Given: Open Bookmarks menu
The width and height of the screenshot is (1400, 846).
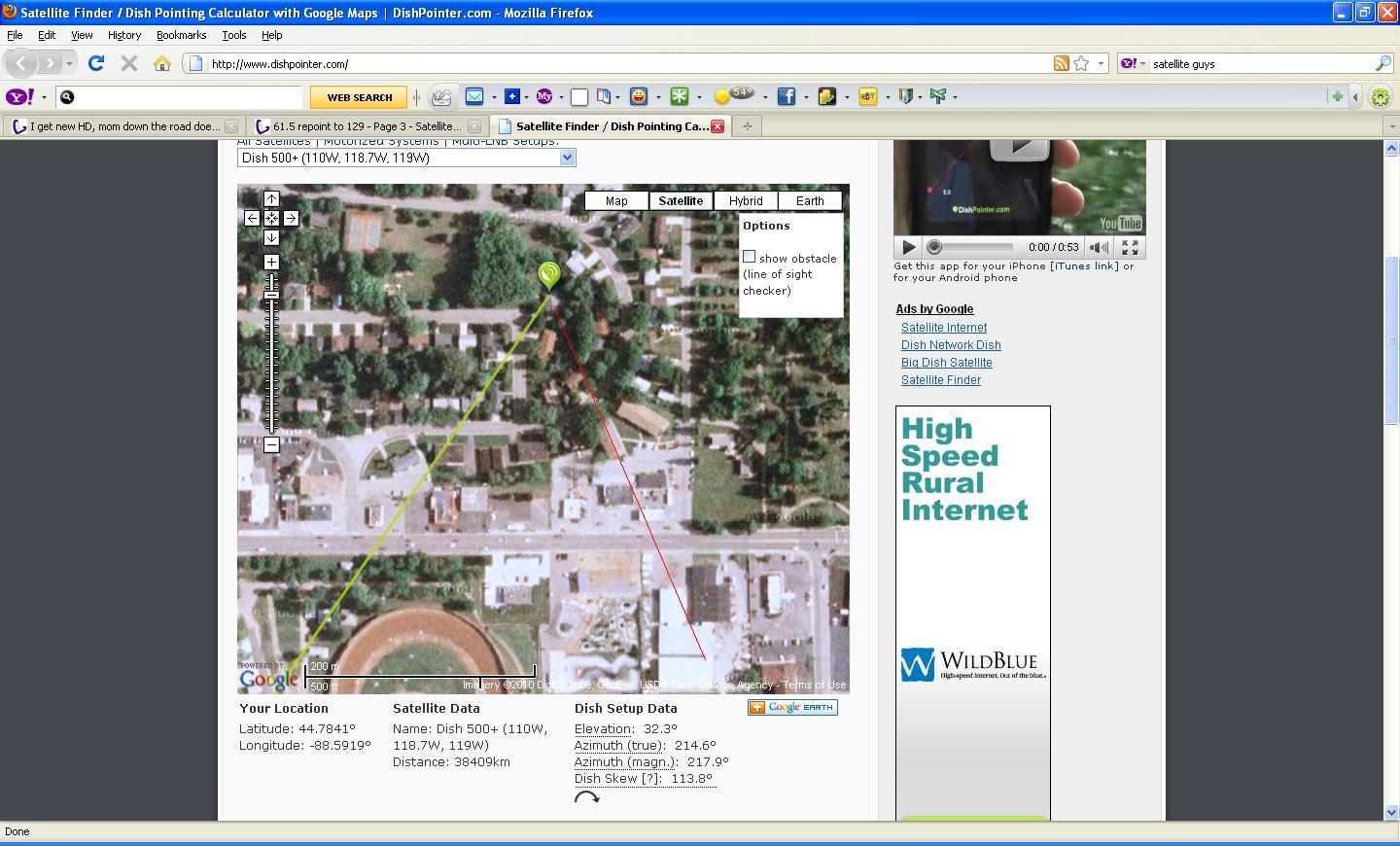Looking at the screenshot, I should 181,35.
